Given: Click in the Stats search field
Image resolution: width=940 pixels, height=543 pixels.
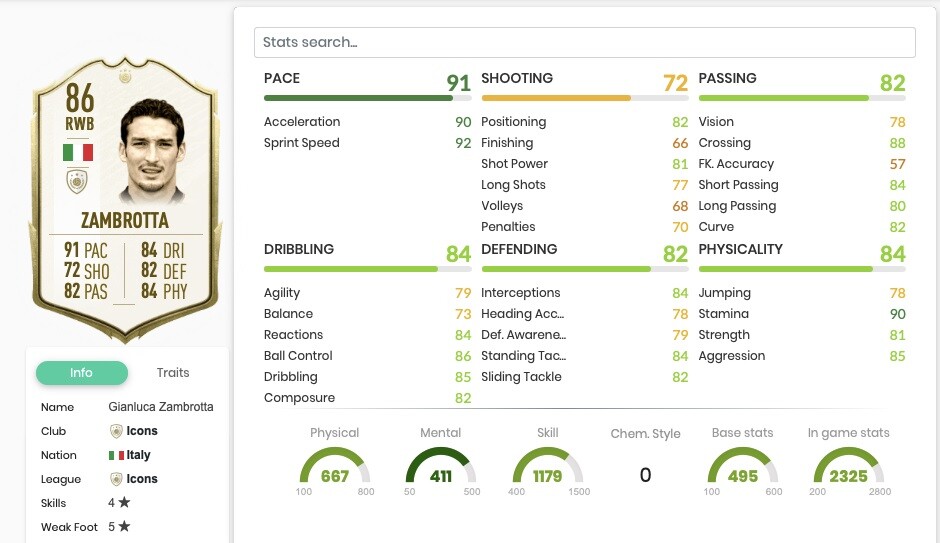Looking at the screenshot, I should tap(584, 42).
